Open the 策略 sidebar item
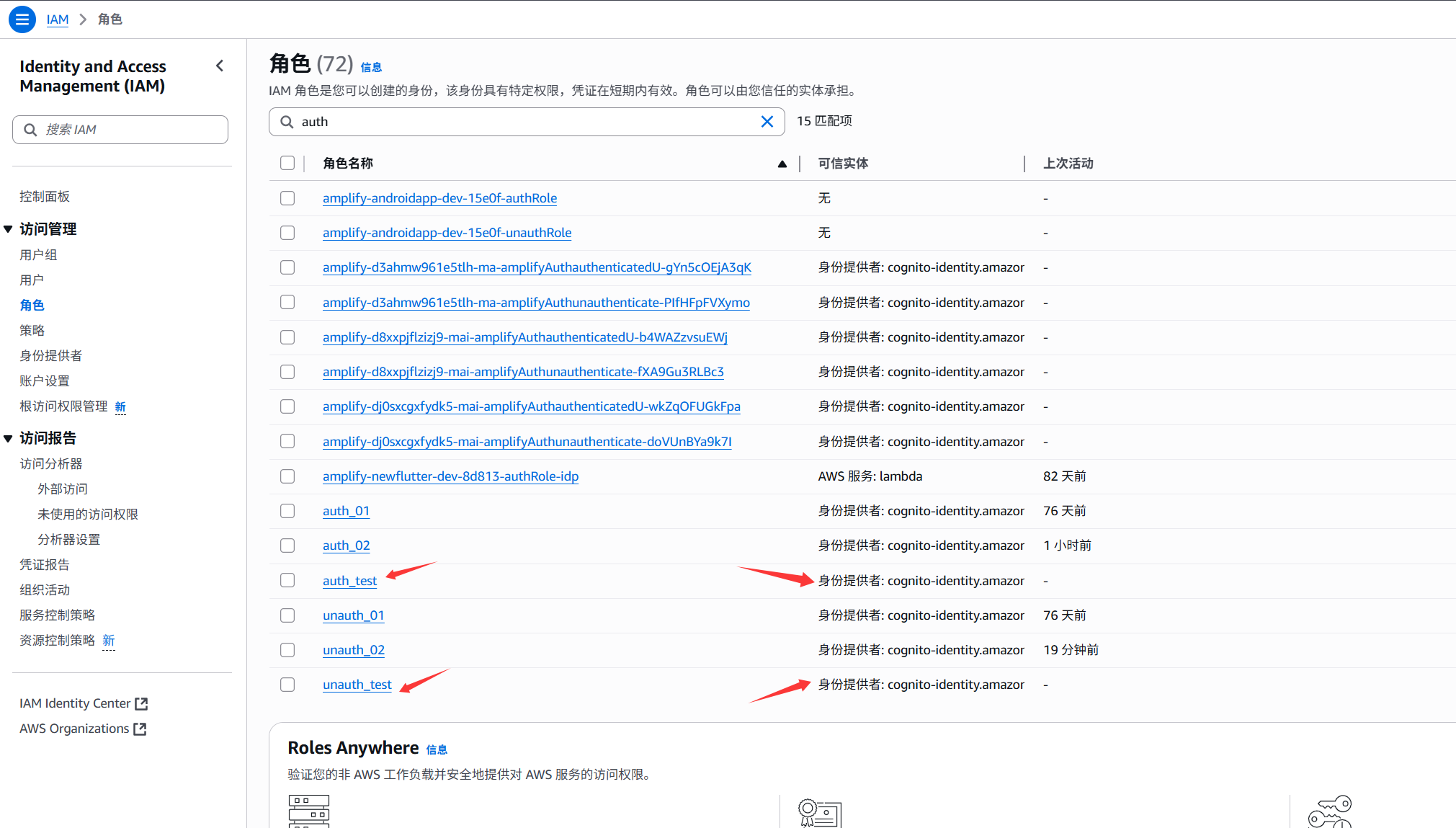The height and width of the screenshot is (828, 1456). click(x=32, y=330)
